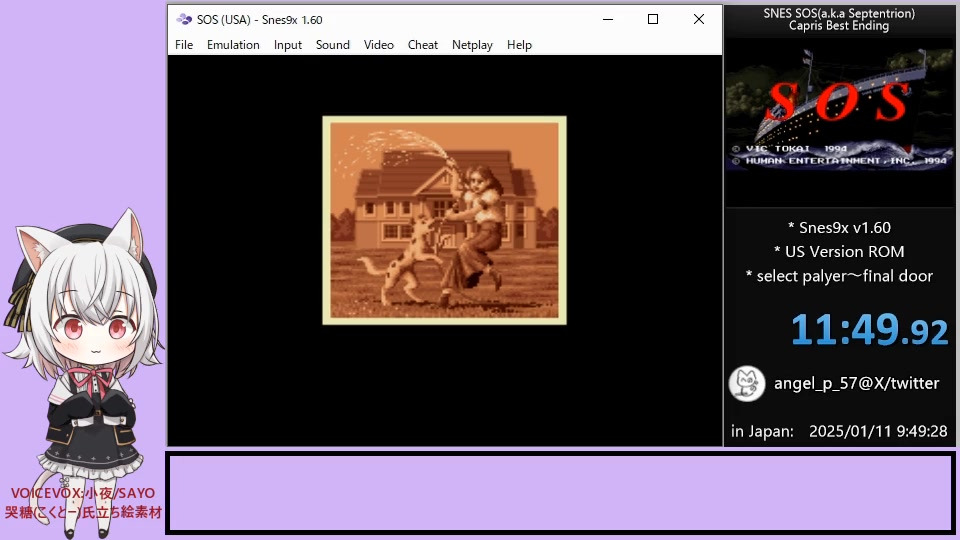Click the empty lavender subtitle box
Screen dimensions: 960x540
[560, 493]
